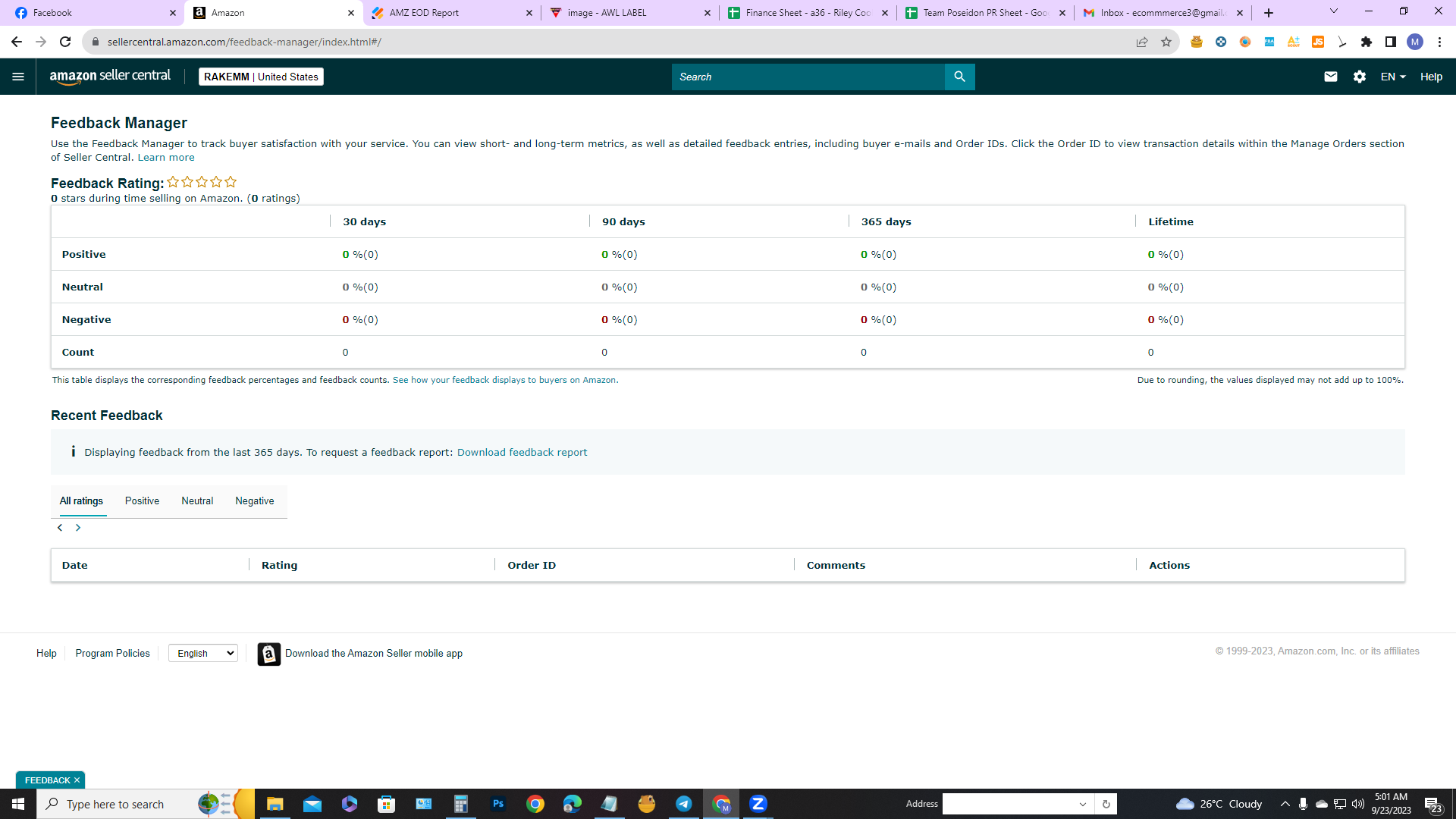Screen dimensions: 1456x819
Task: Open the browser extensions puzzle icon
Action: point(1367,42)
